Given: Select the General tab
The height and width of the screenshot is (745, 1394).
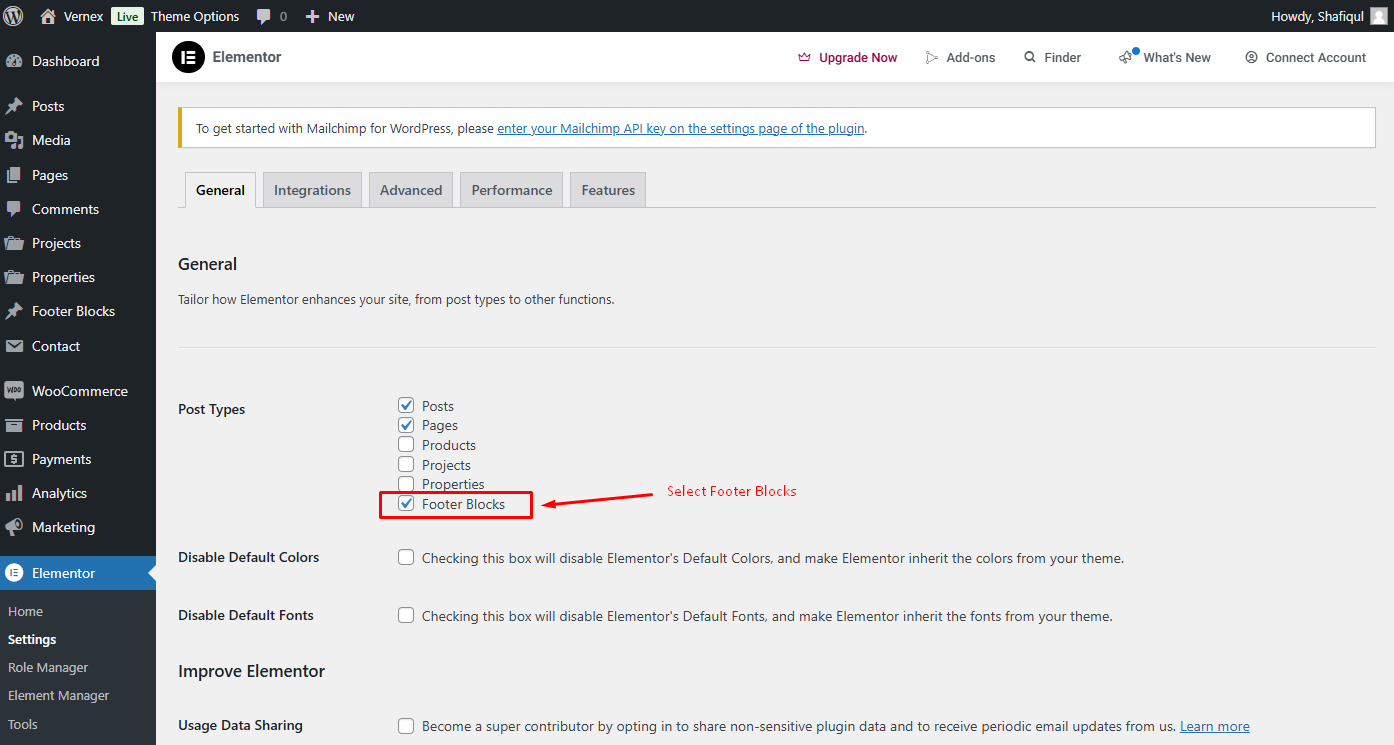Looking at the screenshot, I should [x=220, y=190].
